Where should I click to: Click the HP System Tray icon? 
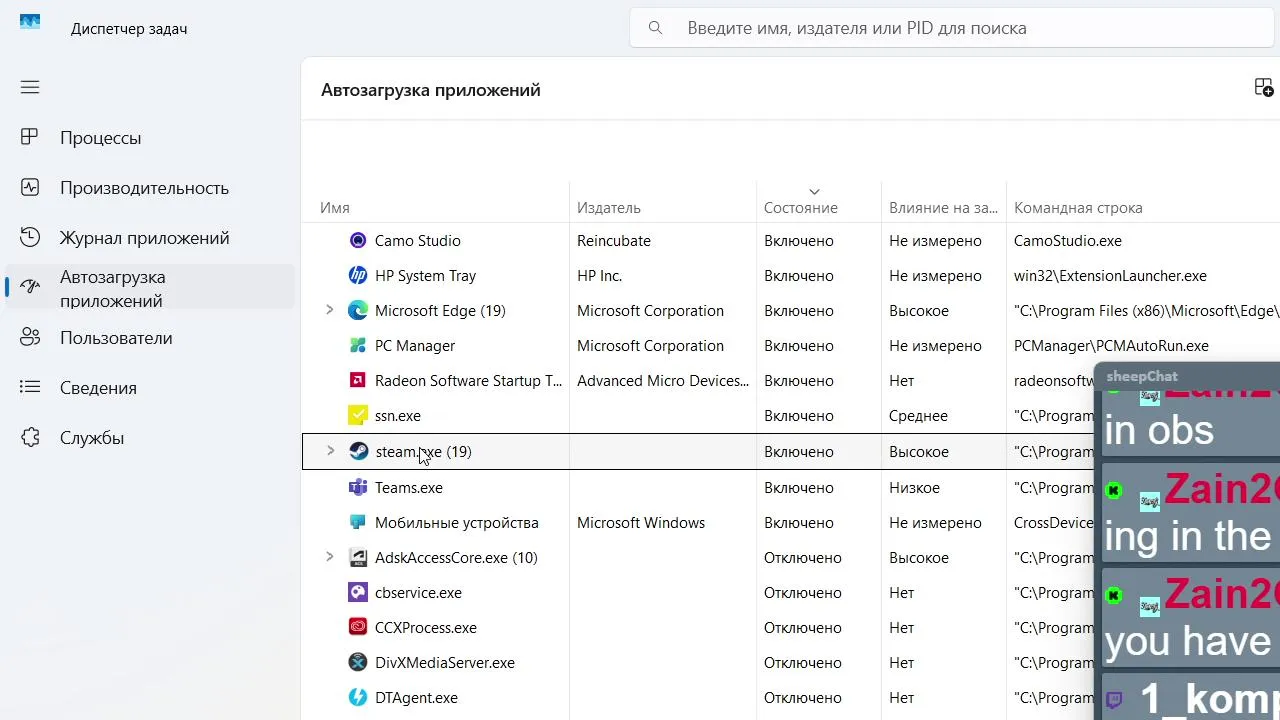[358, 276]
